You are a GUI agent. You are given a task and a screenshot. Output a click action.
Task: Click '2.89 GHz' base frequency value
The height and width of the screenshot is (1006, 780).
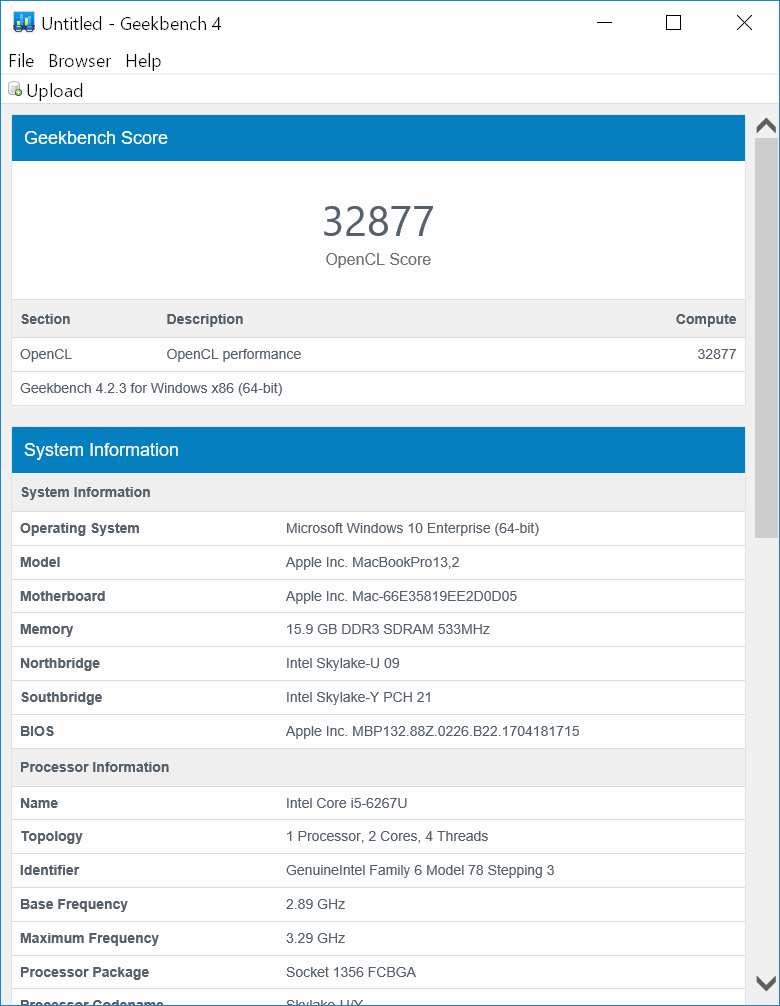tap(316, 904)
